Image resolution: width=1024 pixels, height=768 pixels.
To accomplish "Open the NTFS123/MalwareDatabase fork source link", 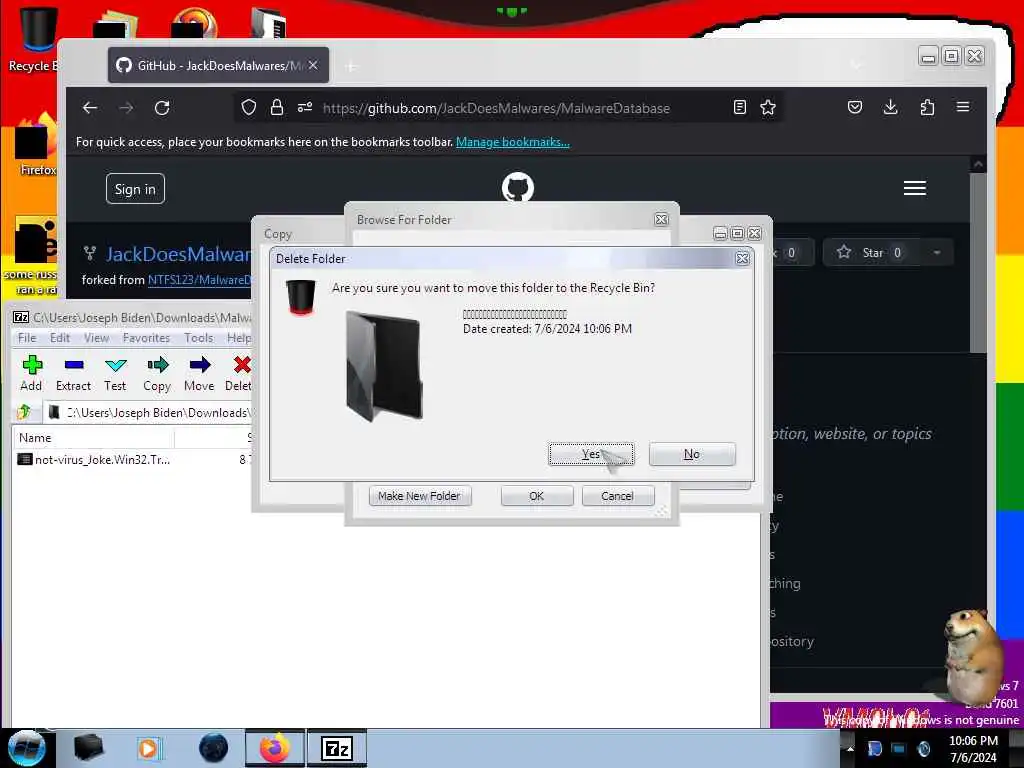I will click(199, 280).
